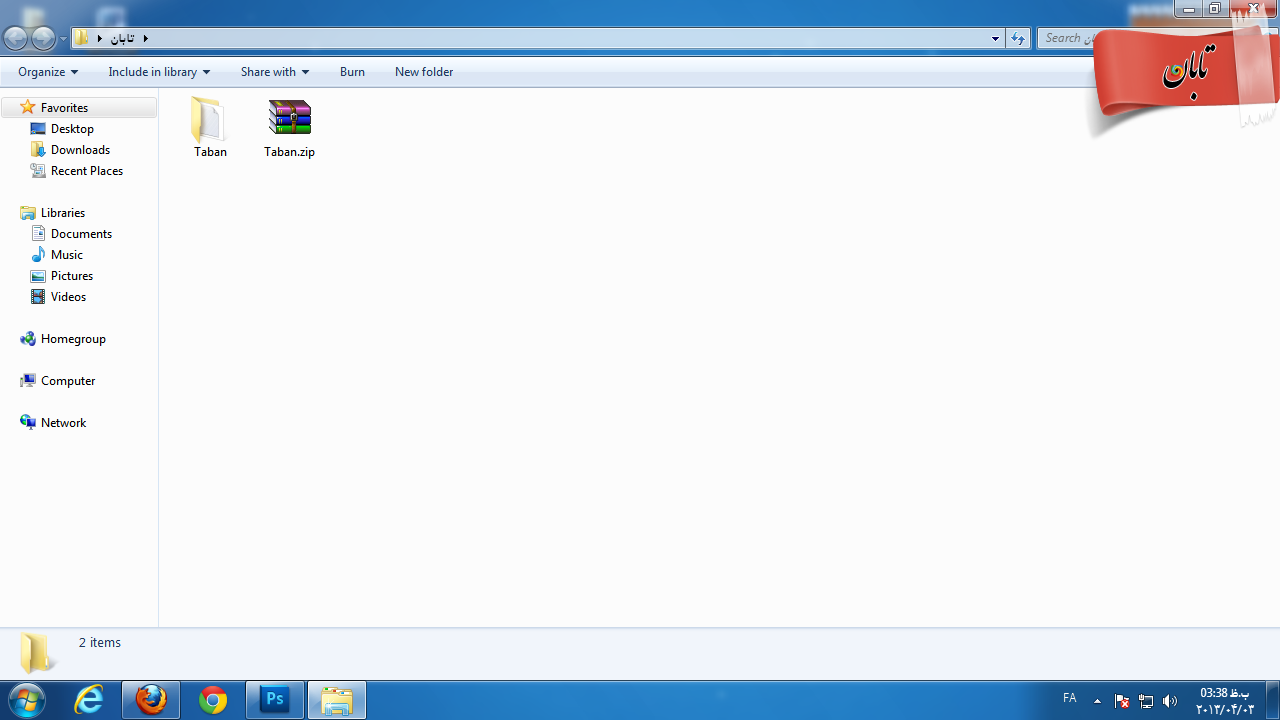Select Computer in the navigation pane

68,381
